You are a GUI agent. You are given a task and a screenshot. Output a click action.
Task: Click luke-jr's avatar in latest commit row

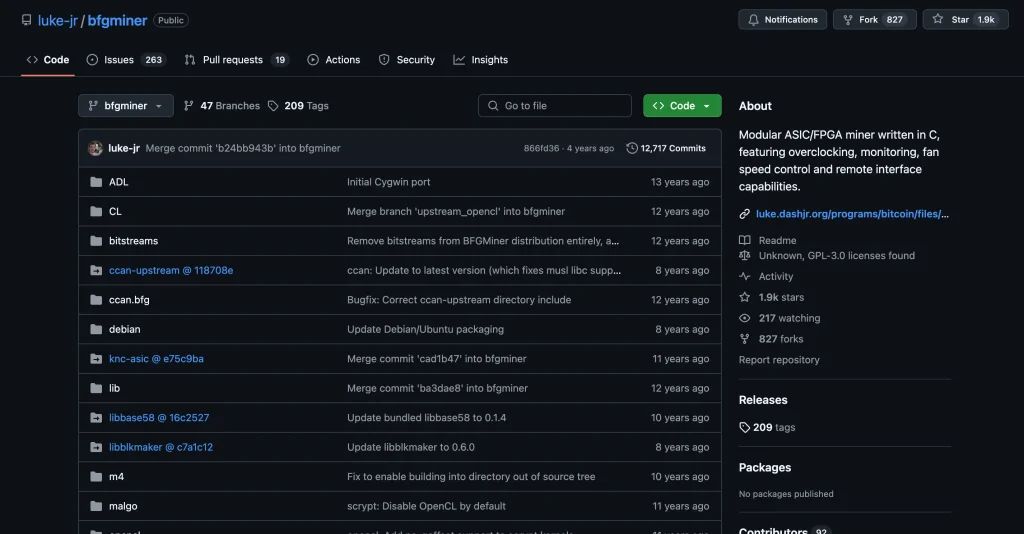pos(95,148)
